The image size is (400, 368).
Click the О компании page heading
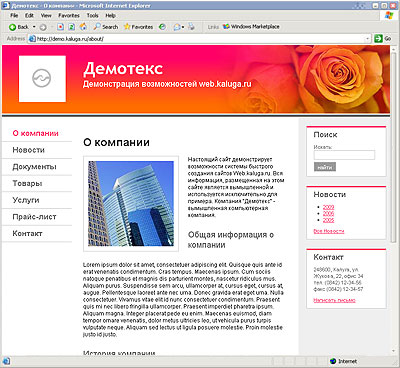tap(116, 142)
